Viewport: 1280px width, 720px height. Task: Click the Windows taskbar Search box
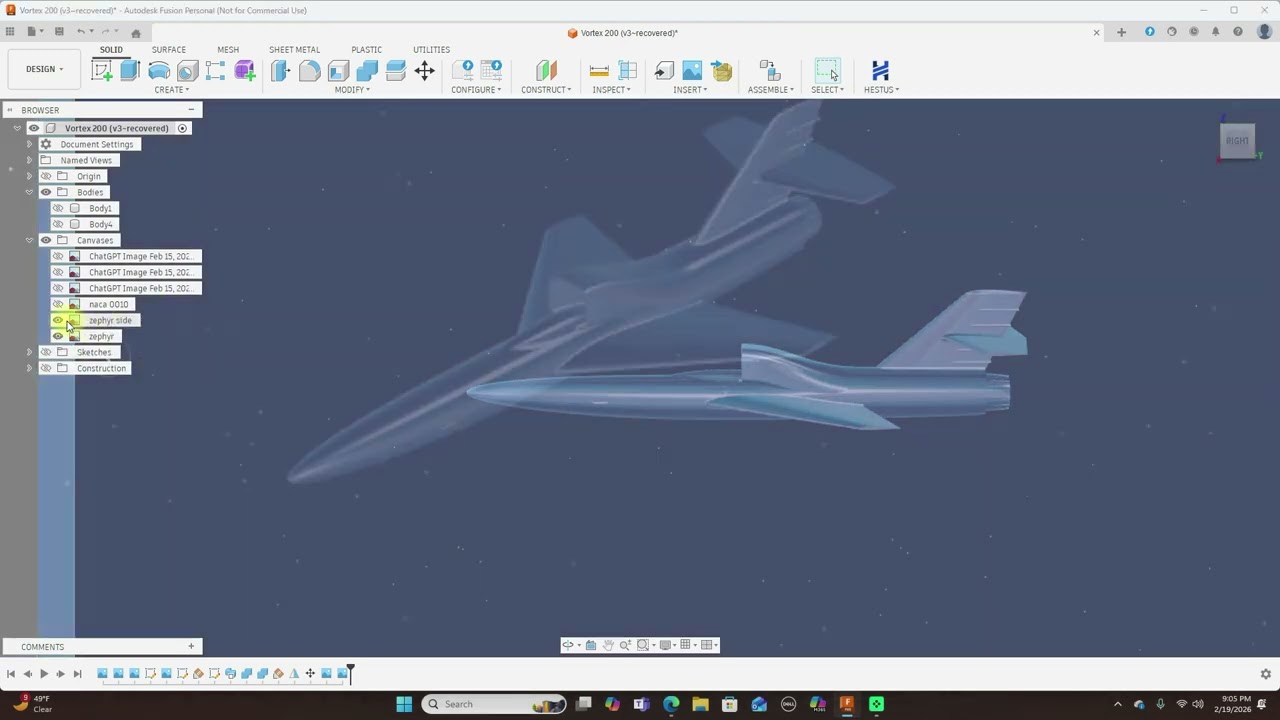click(493, 704)
